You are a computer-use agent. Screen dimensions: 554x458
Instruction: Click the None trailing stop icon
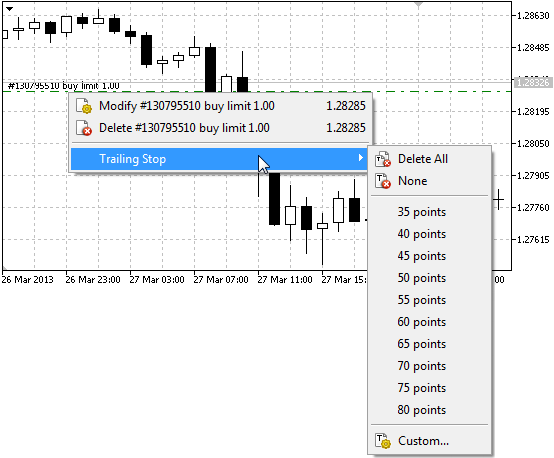pos(383,181)
